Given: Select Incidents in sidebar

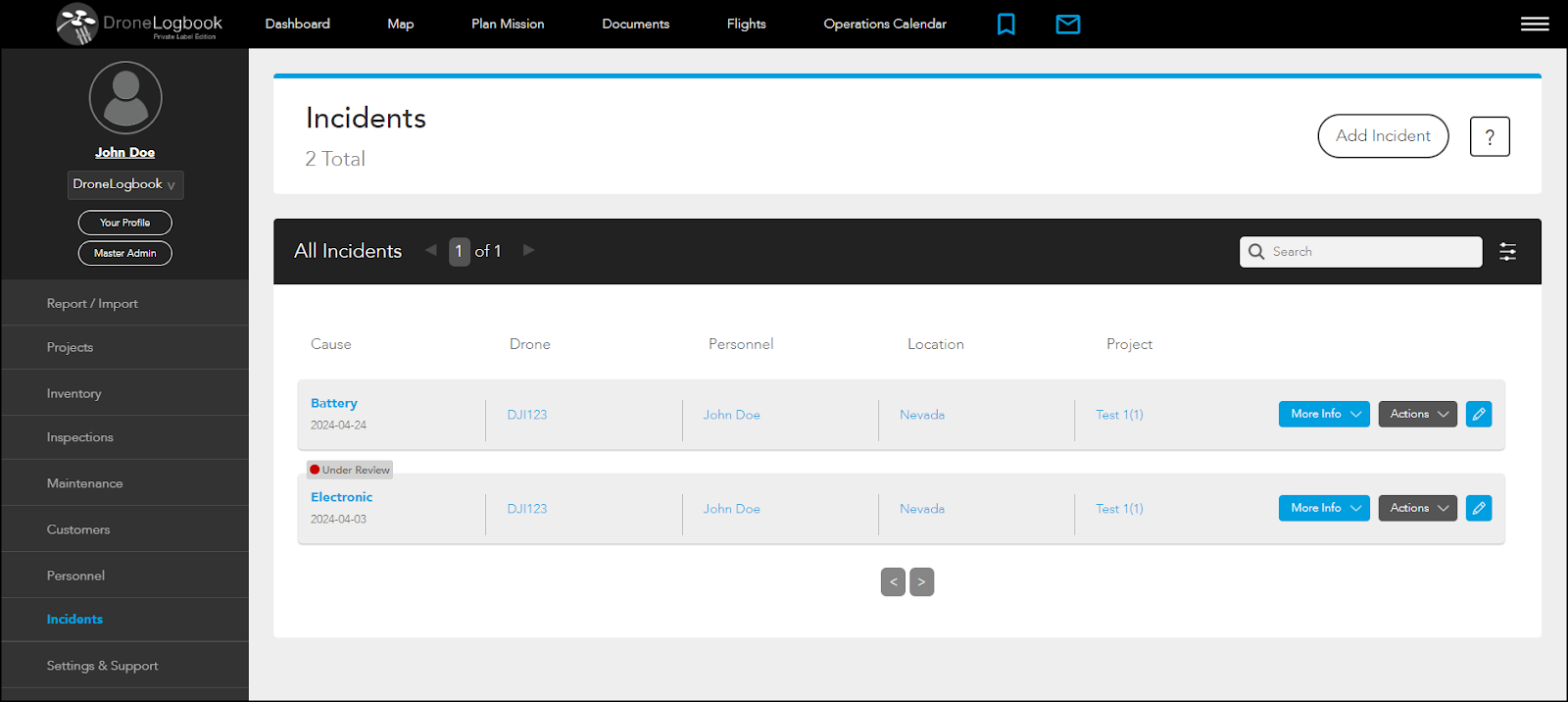Looking at the screenshot, I should click(124, 620).
